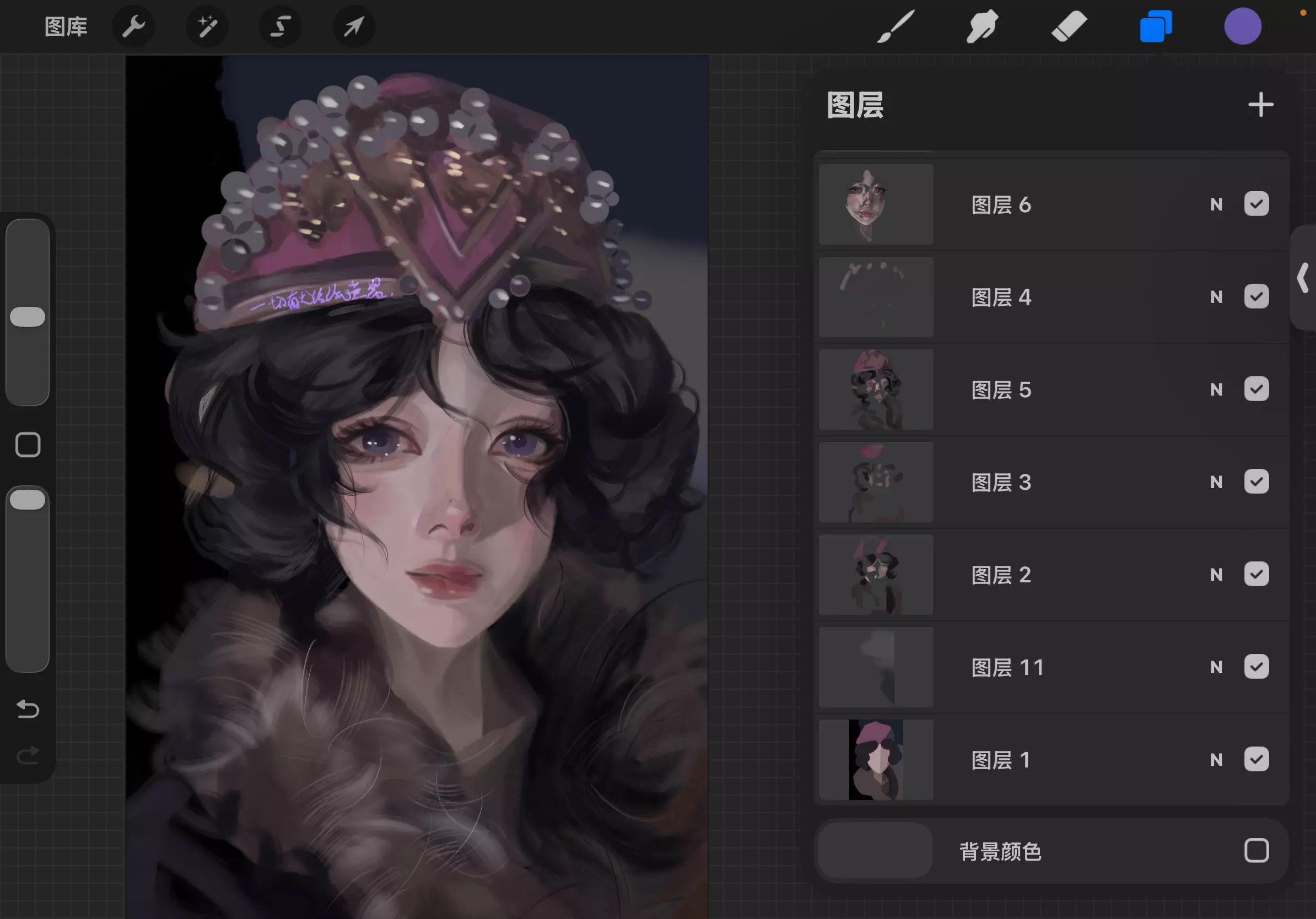Screen dimensions: 1316x919
Task: Open blend mode N for 图层 4
Action: [x=1216, y=297]
